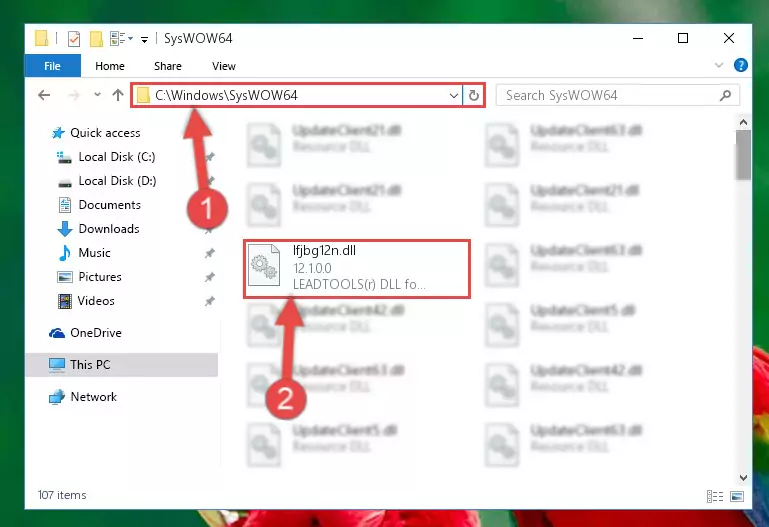Click the pin icon beside Pictures

[209, 277]
